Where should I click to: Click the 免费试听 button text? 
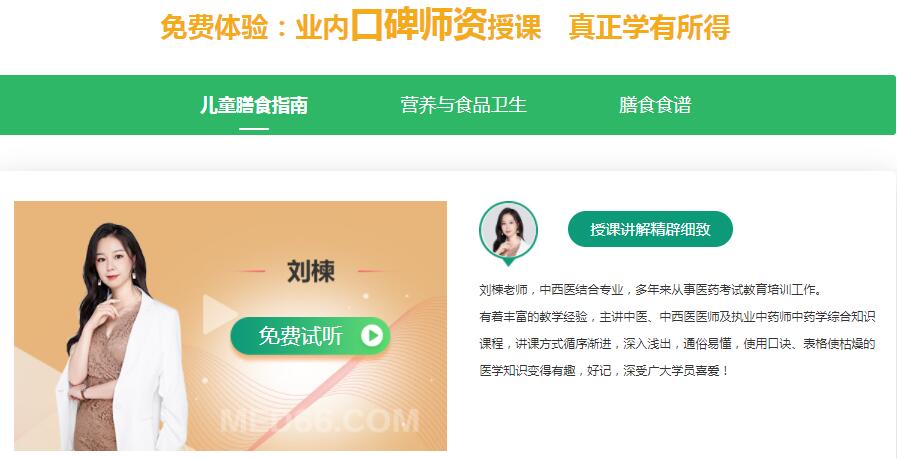pyautogui.click(x=300, y=336)
